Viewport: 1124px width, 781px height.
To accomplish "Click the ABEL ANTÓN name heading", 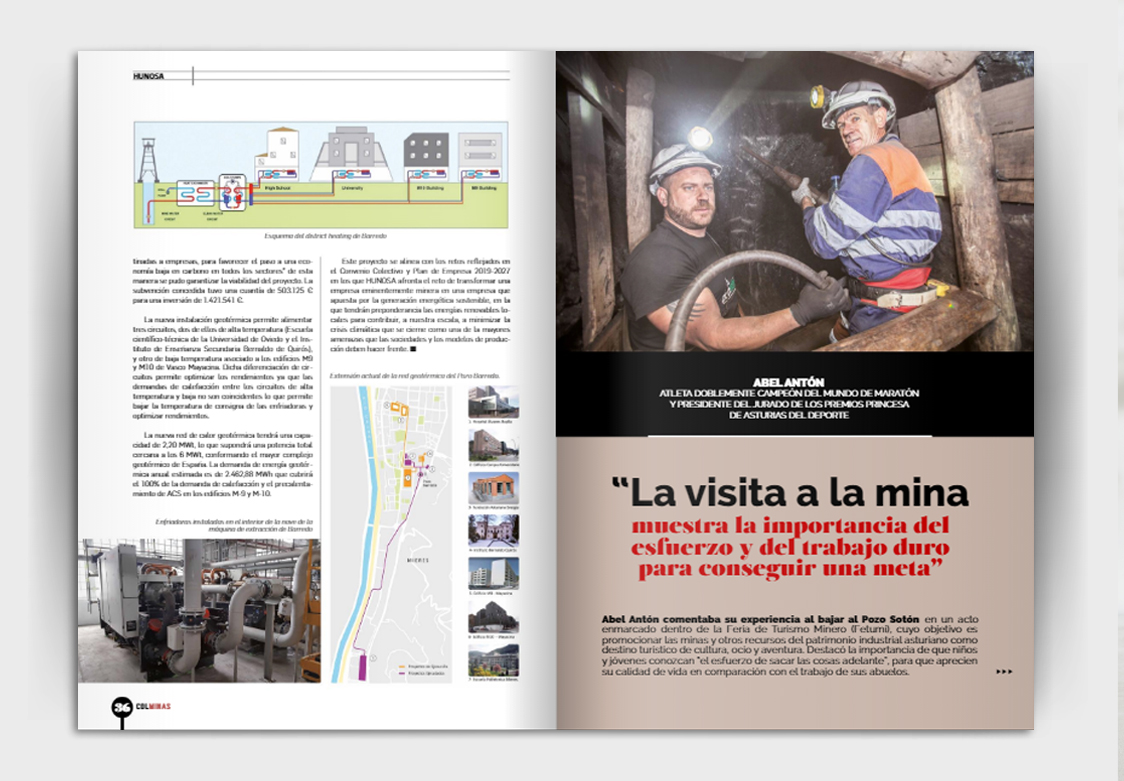I will (795, 381).
